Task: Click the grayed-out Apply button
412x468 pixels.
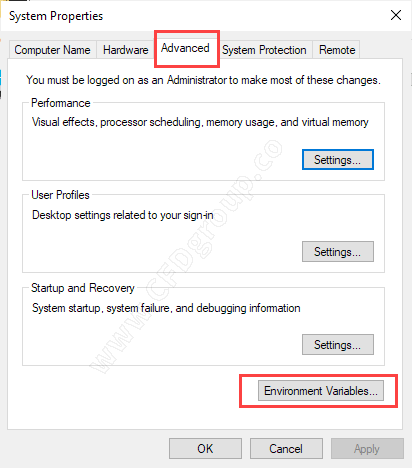Action: coord(367,449)
